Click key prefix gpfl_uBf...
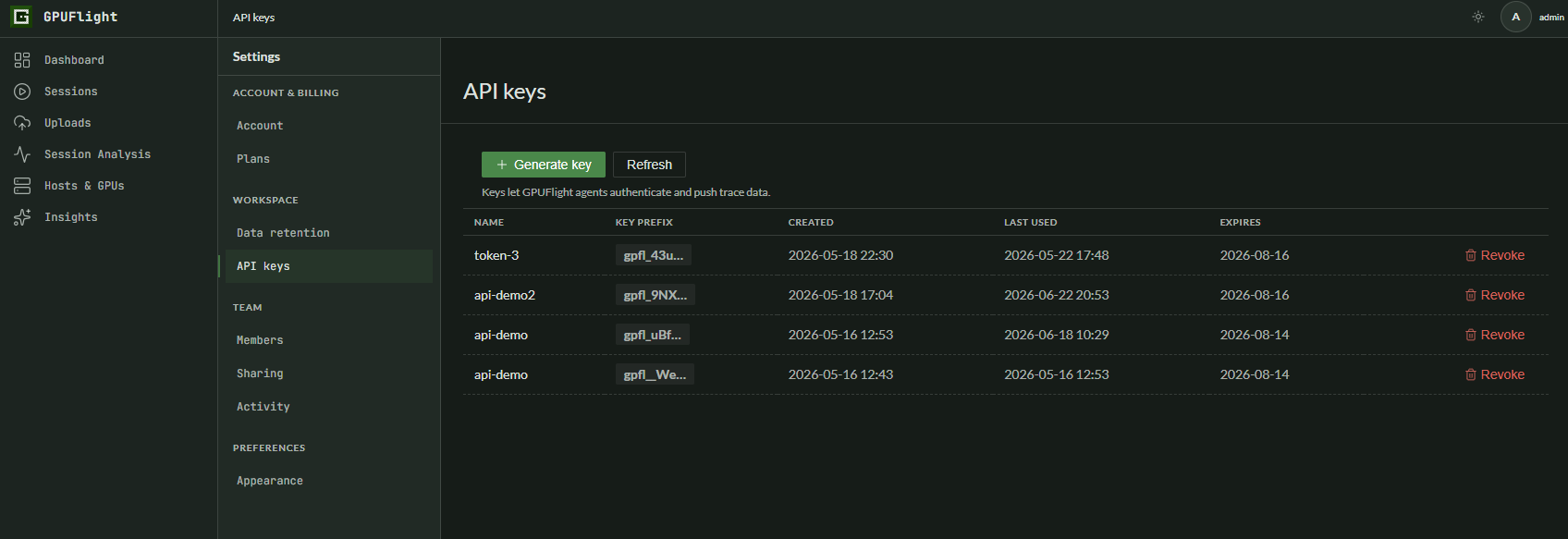Screen dimensions: 1568x539 click(653, 335)
